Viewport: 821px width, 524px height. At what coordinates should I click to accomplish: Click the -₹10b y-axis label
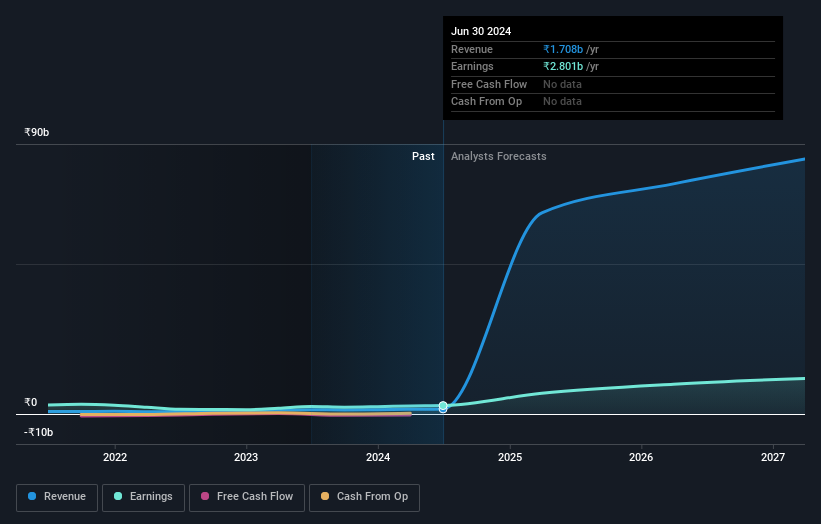click(x=39, y=432)
